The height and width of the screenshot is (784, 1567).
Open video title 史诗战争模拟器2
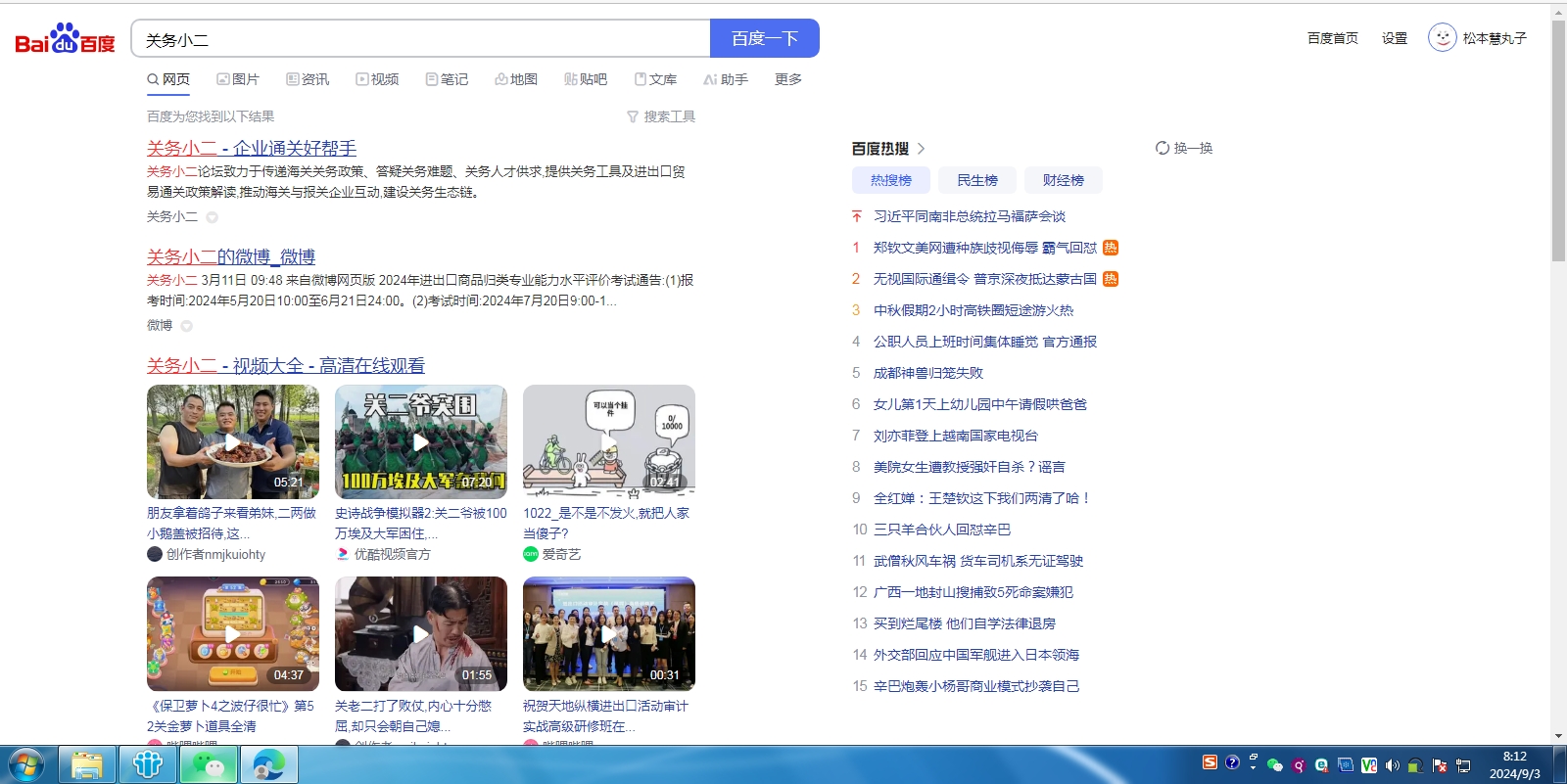click(x=421, y=523)
